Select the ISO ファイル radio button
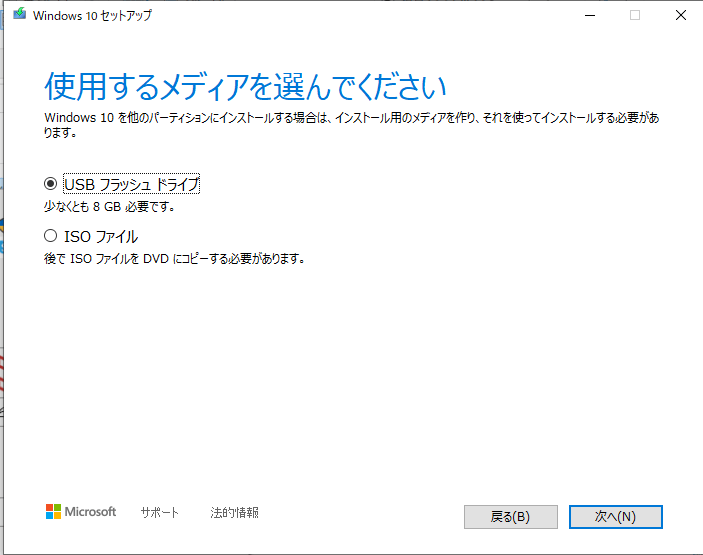The image size is (703, 555). tap(50, 236)
